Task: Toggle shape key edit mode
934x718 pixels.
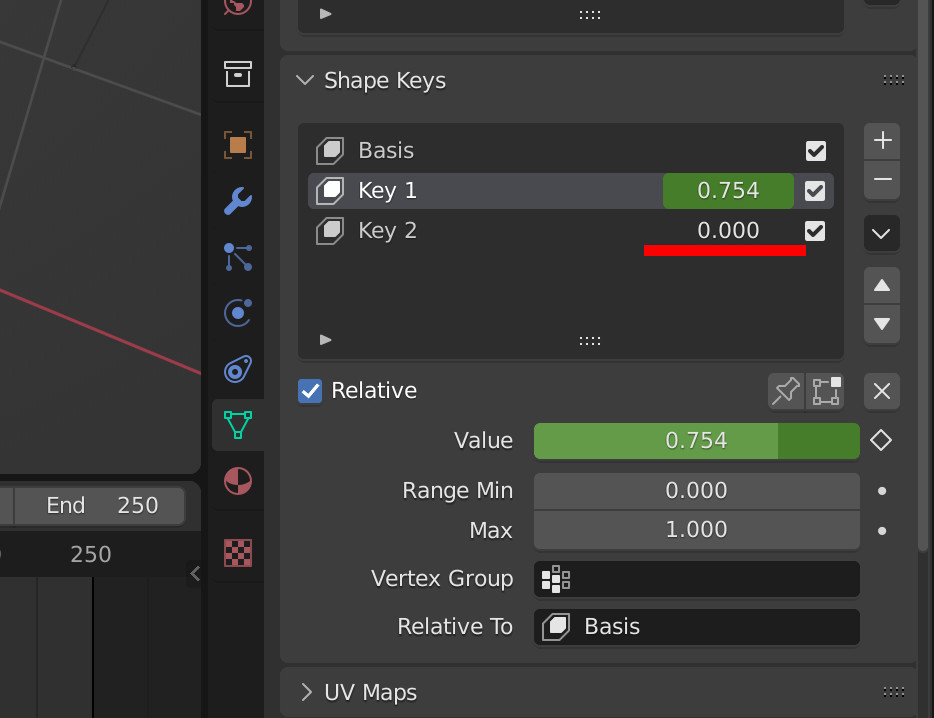Action: click(825, 391)
